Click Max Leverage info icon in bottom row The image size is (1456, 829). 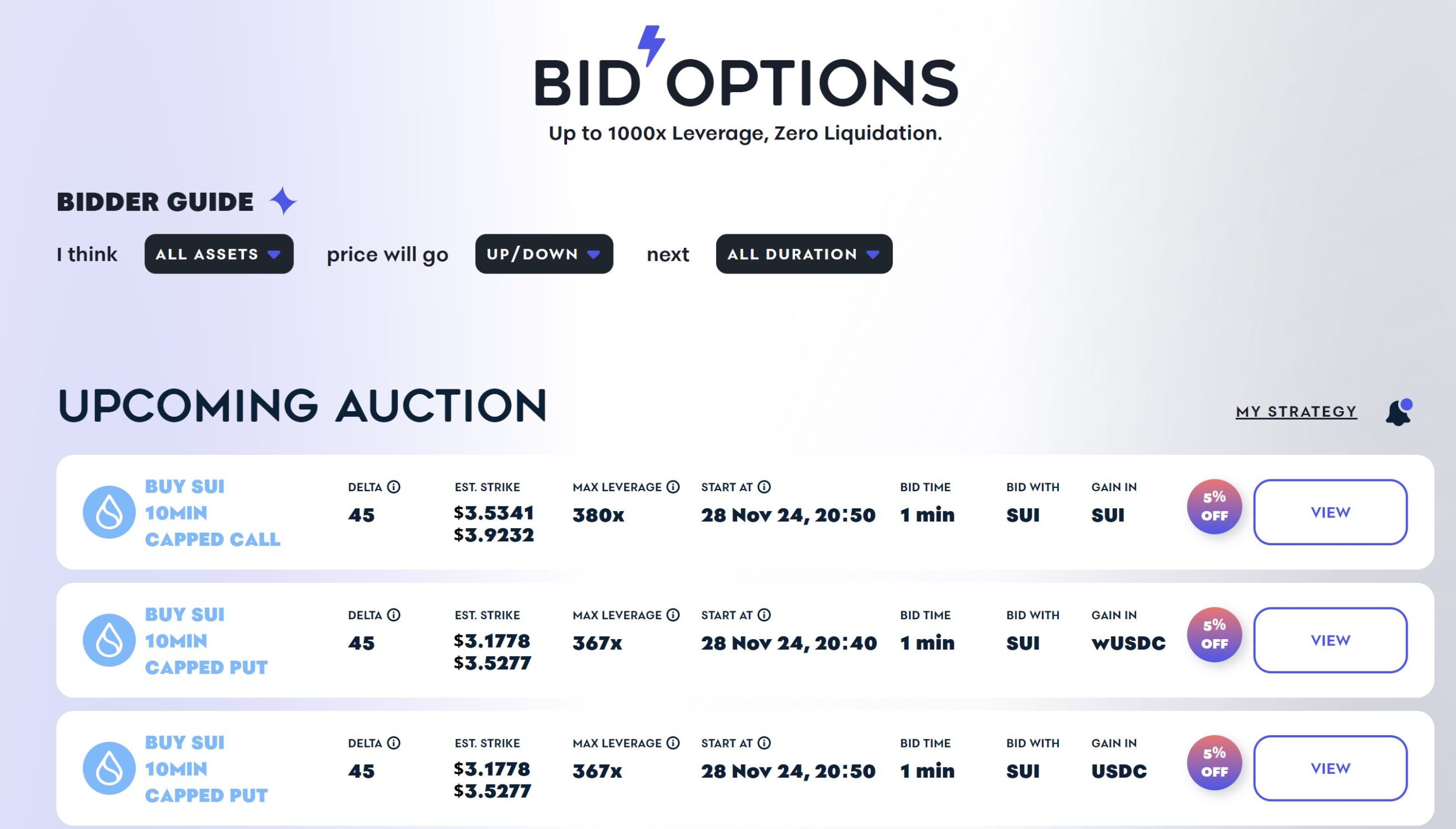(673, 743)
